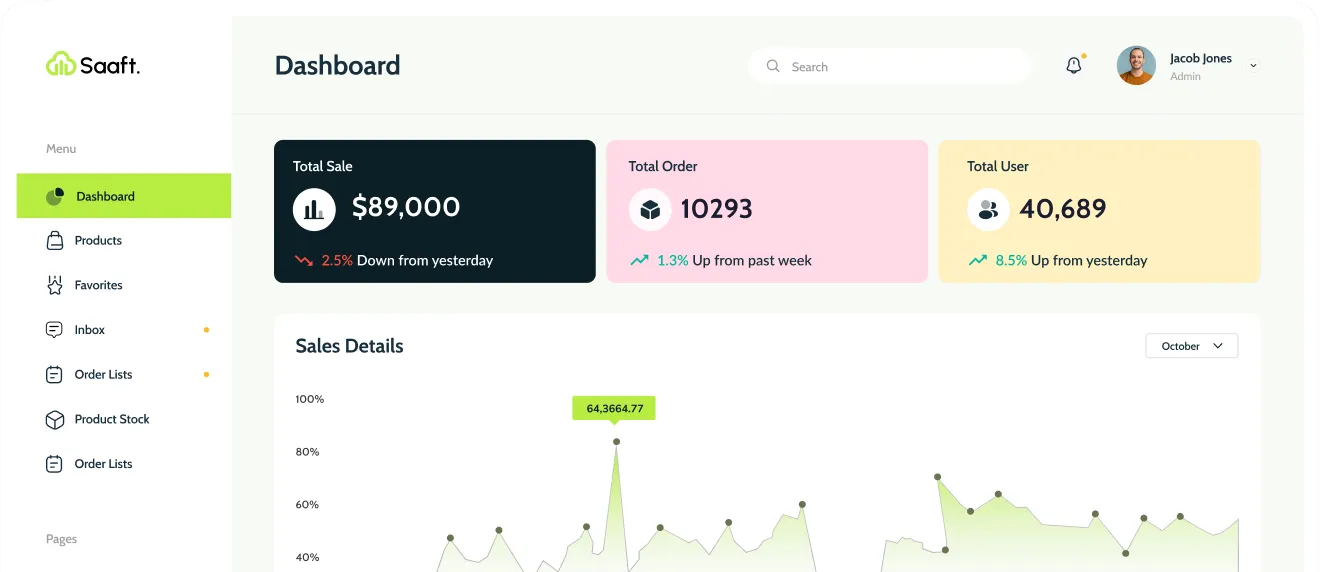Select the Total User card
1320x572 pixels.
click(1099, 211)
